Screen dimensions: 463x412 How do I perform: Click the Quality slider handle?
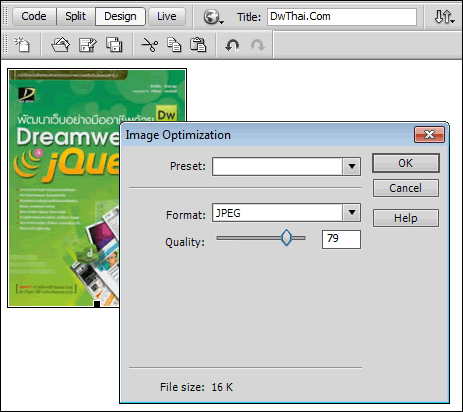(x=286, y=238)
